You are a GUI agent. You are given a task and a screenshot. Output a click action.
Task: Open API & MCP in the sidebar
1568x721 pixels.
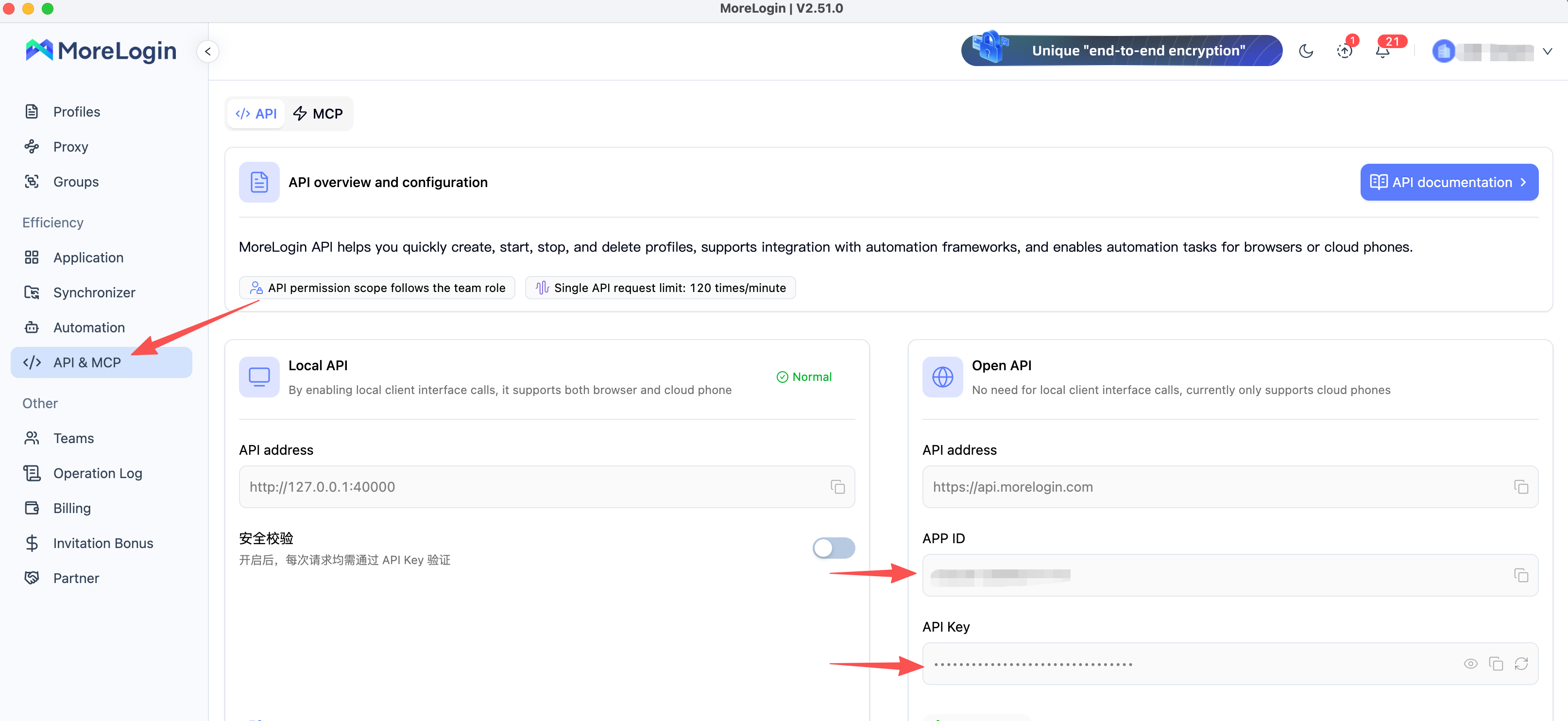tap(101, 362)
